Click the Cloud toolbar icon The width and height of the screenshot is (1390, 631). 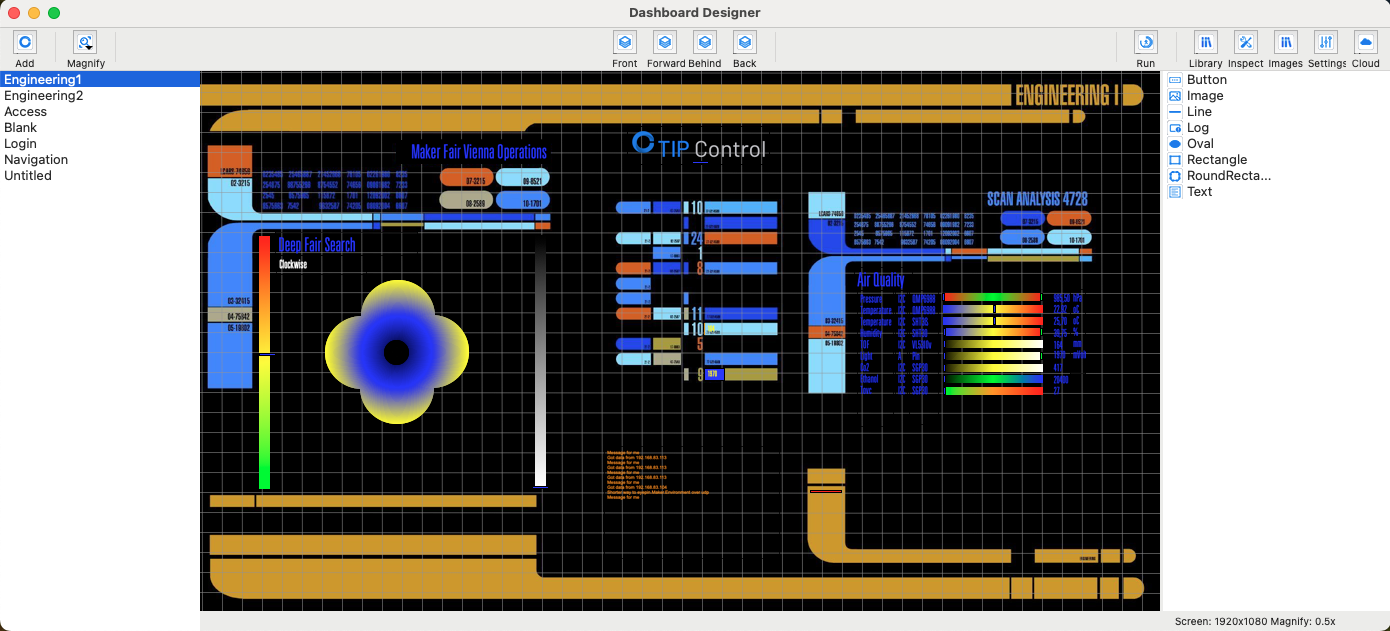(1366, 43)
